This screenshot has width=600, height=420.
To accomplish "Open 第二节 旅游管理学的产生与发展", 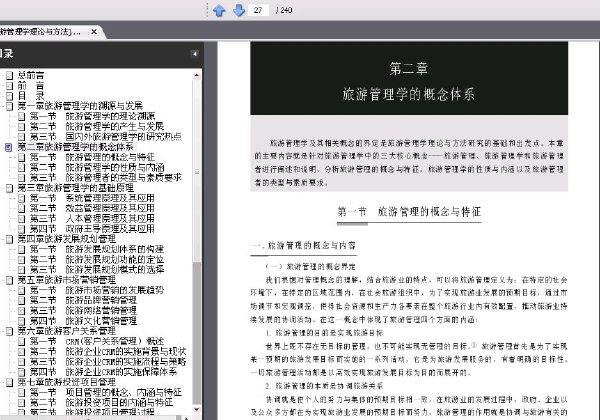I will point(97,127).
